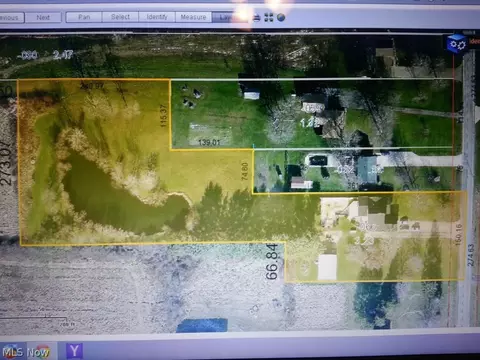Click the 27463 address label on the road
Image resolution: width=480 pixels, height=360 pixels.
click(x=471, y=255)
